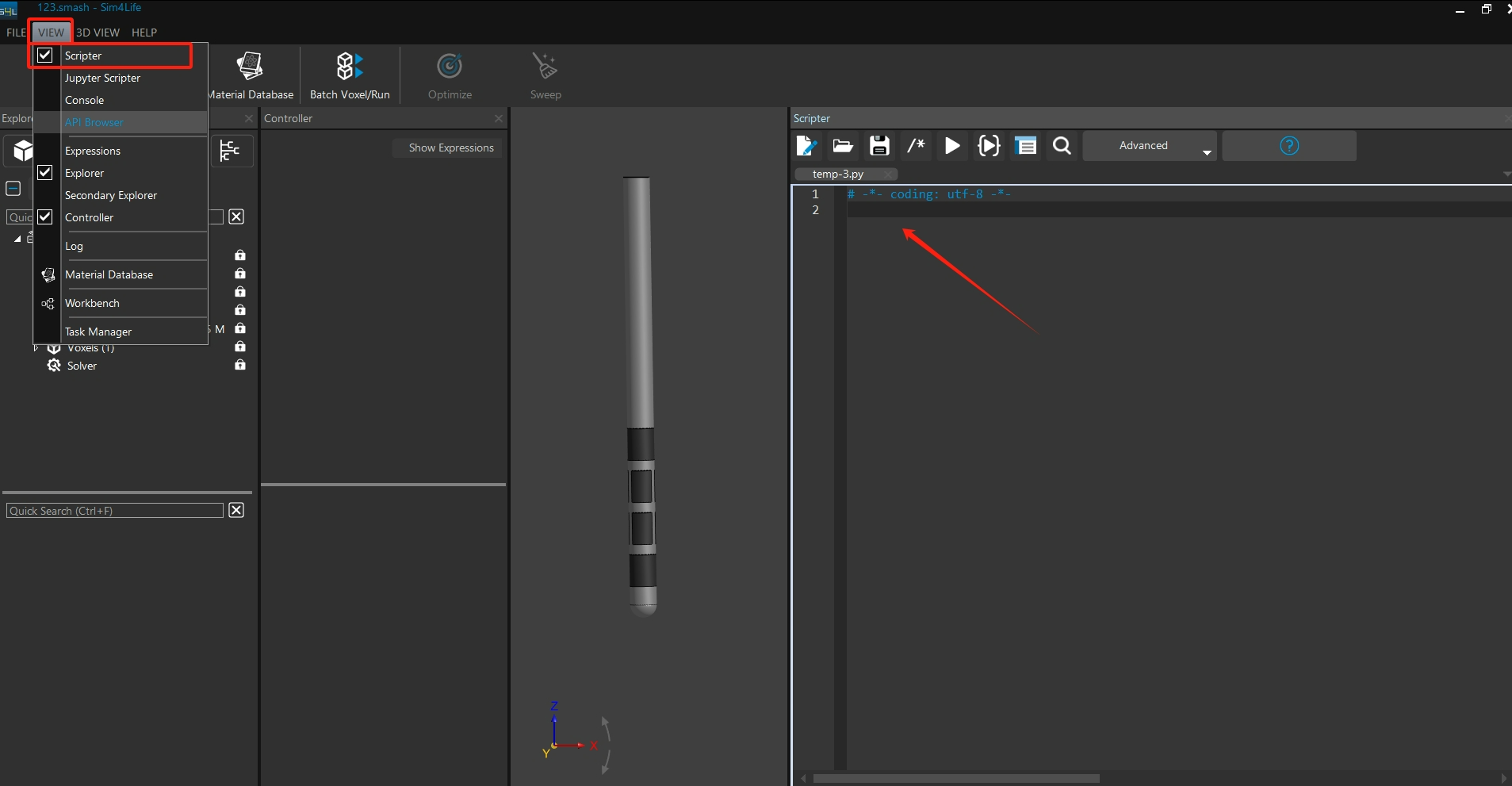The image size is (1512, 786).
Task: Uncheck the Explorer checkbox in View menu
Action: [x=45, y=173]
